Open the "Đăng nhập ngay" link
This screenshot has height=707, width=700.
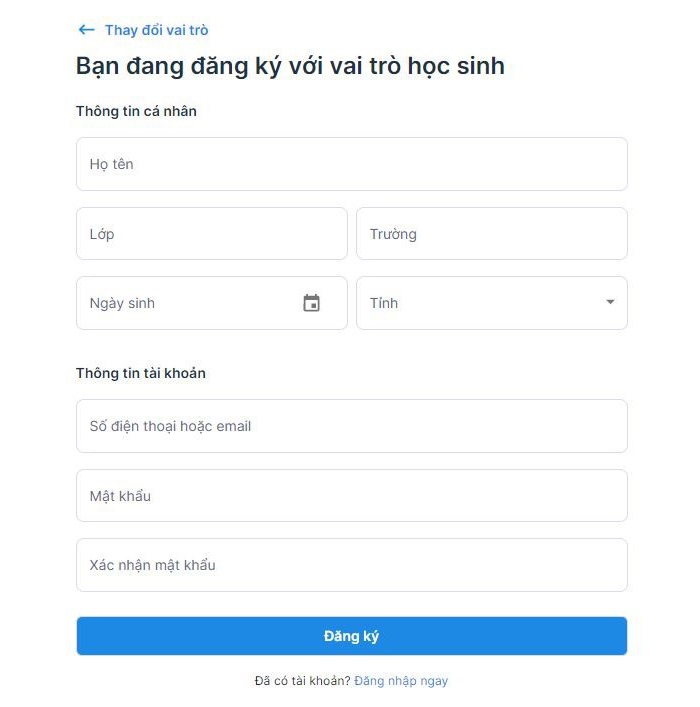point(401,681)
